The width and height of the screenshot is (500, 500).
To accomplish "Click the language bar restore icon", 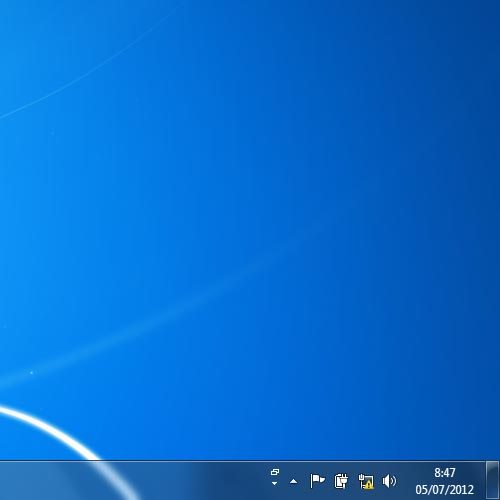I will click(x=275, y=472).
